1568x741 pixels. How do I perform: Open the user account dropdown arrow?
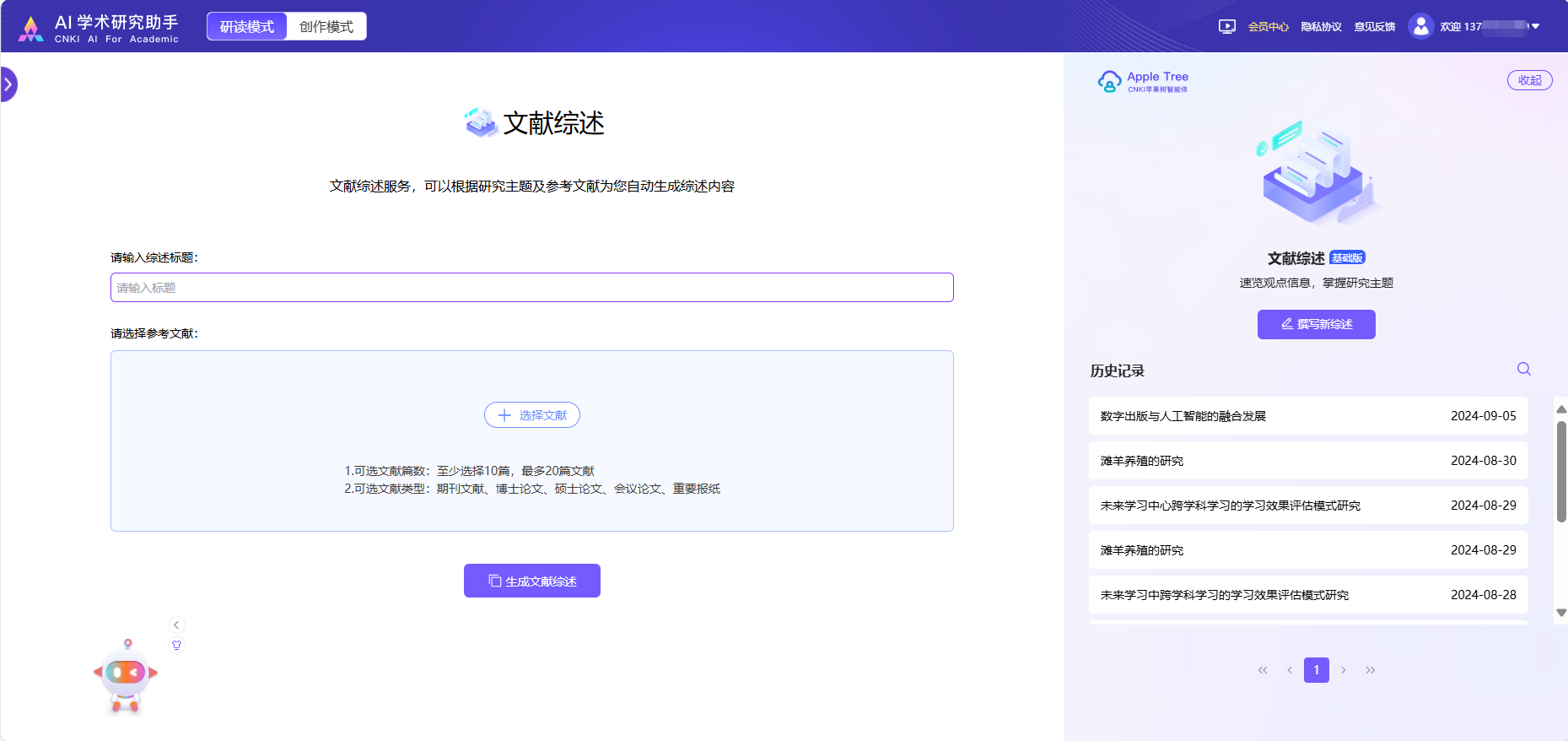1536,27
